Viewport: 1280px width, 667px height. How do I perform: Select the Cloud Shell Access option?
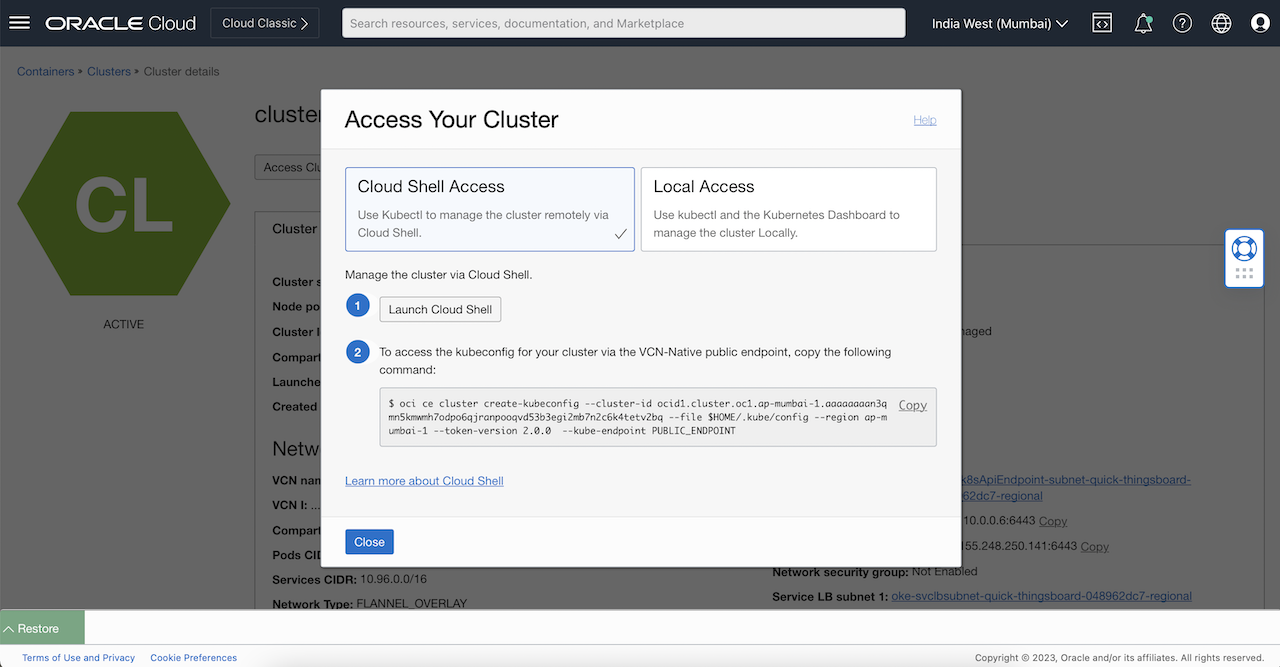point(490,209)
